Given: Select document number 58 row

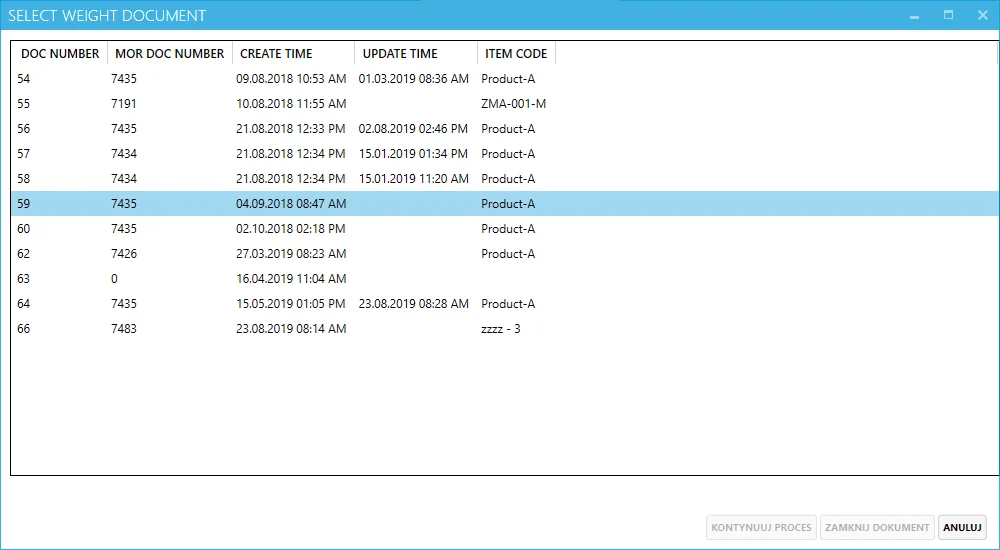Looking at the screenshot, I should click(505, 179).
